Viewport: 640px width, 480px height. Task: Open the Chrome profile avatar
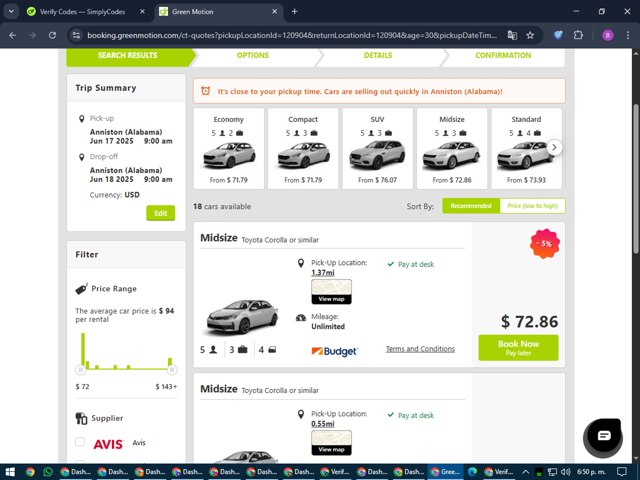[607, 36]
